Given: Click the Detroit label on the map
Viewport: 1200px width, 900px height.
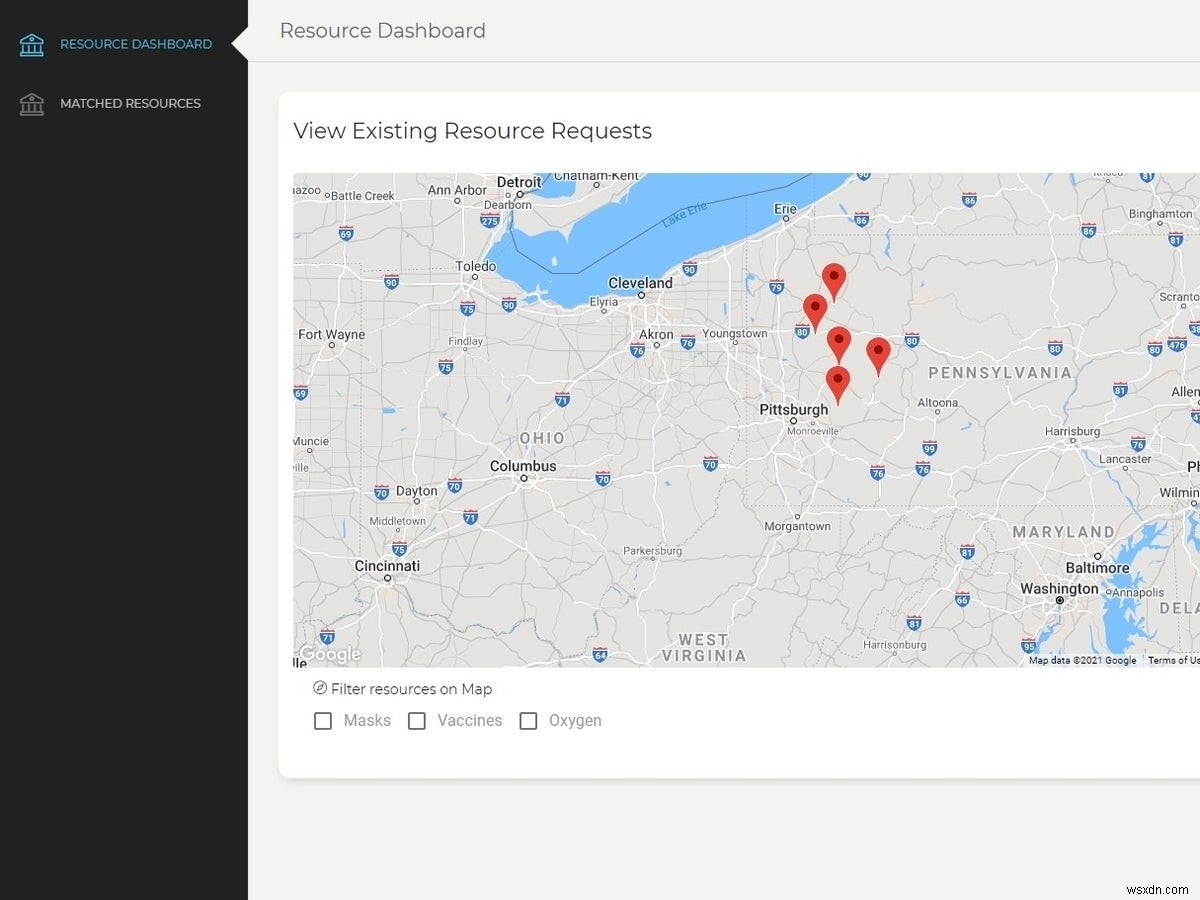Looking at the screenshot, I should [519, 182].
